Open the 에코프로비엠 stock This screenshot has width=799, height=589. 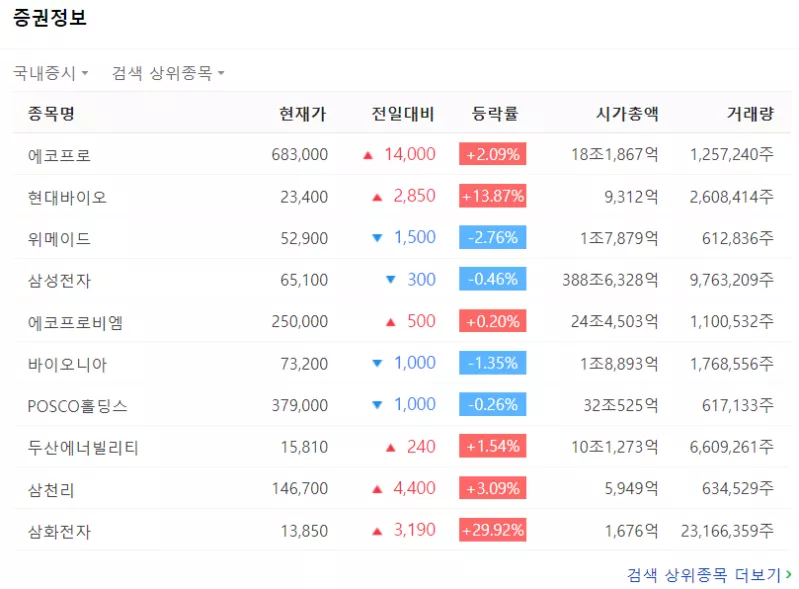point(75,322)
